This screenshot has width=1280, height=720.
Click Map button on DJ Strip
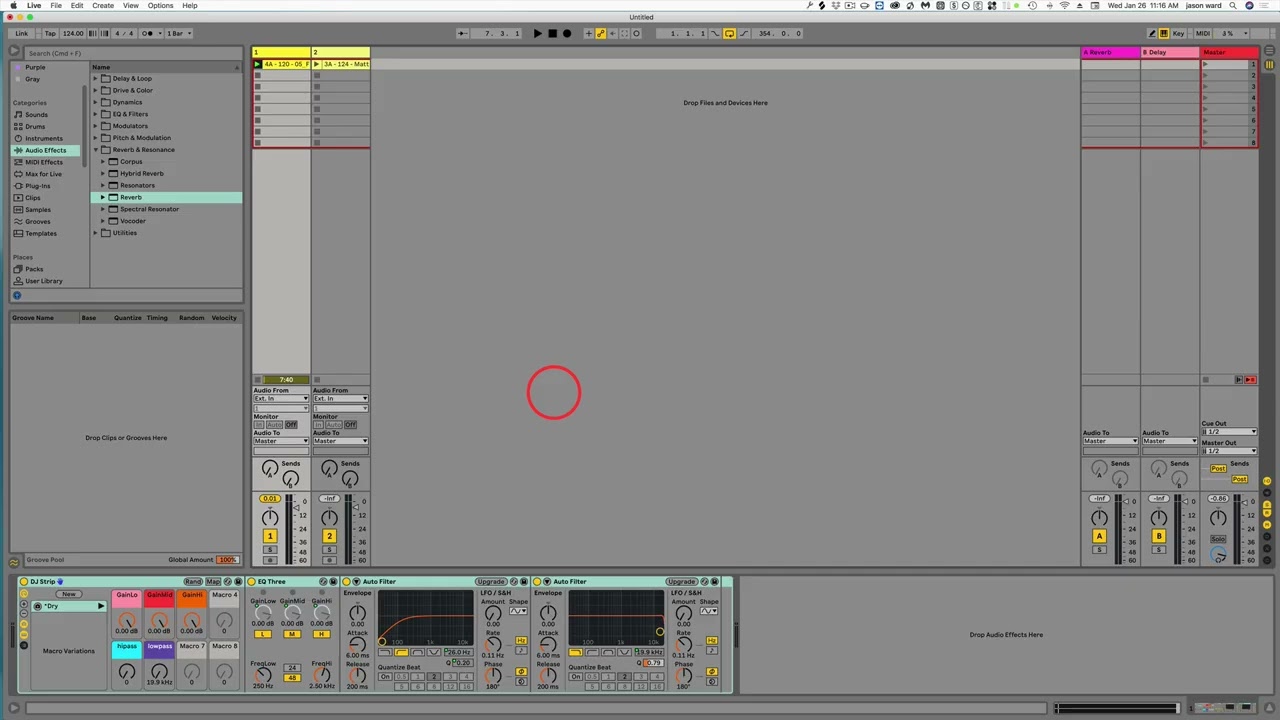pyautogui.click(x=213, y=581)
